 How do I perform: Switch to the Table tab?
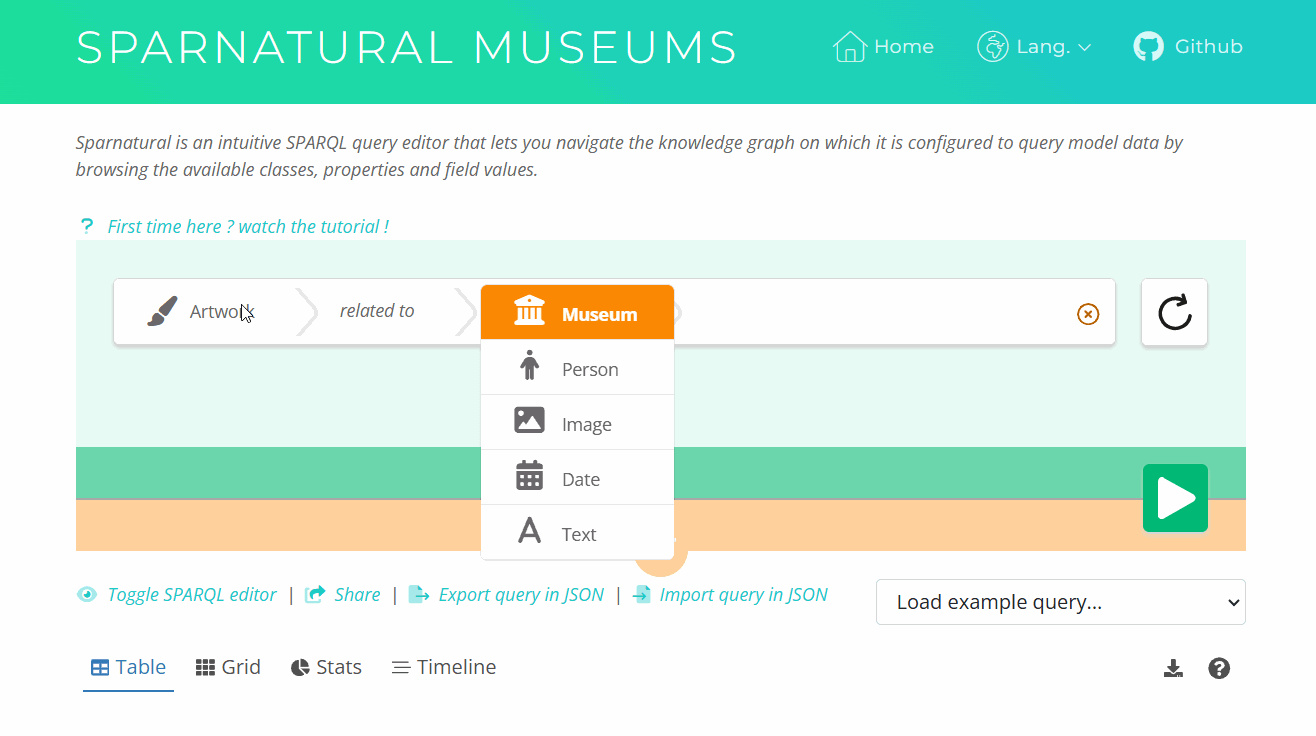128,667
